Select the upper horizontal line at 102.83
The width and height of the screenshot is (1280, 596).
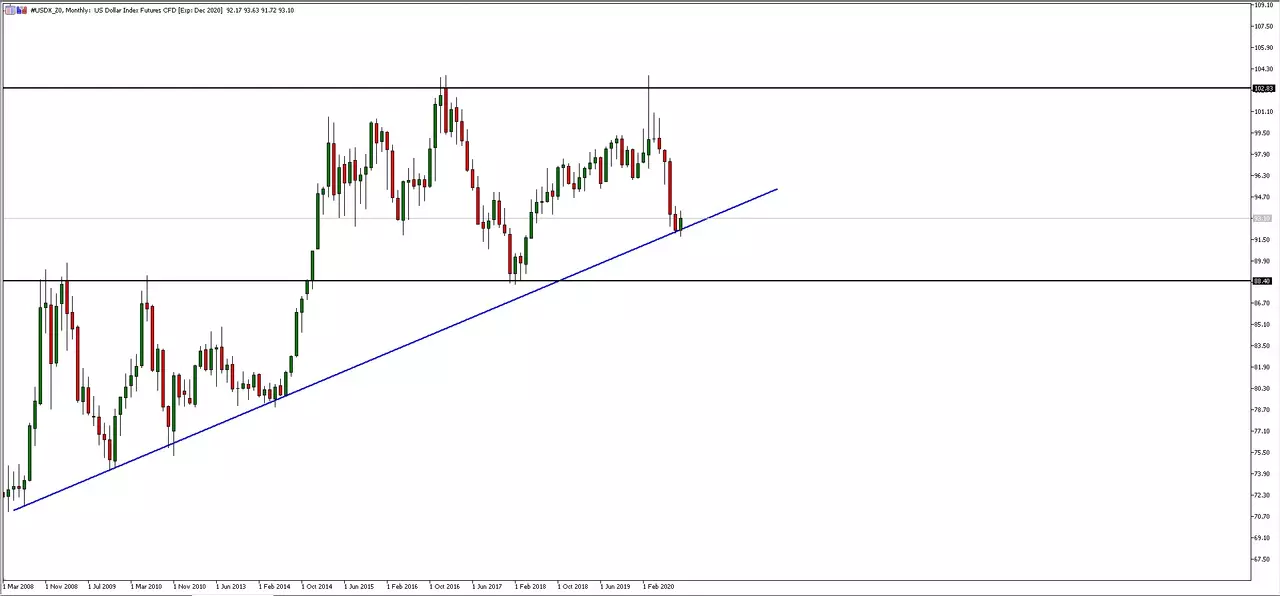(626, 88)
